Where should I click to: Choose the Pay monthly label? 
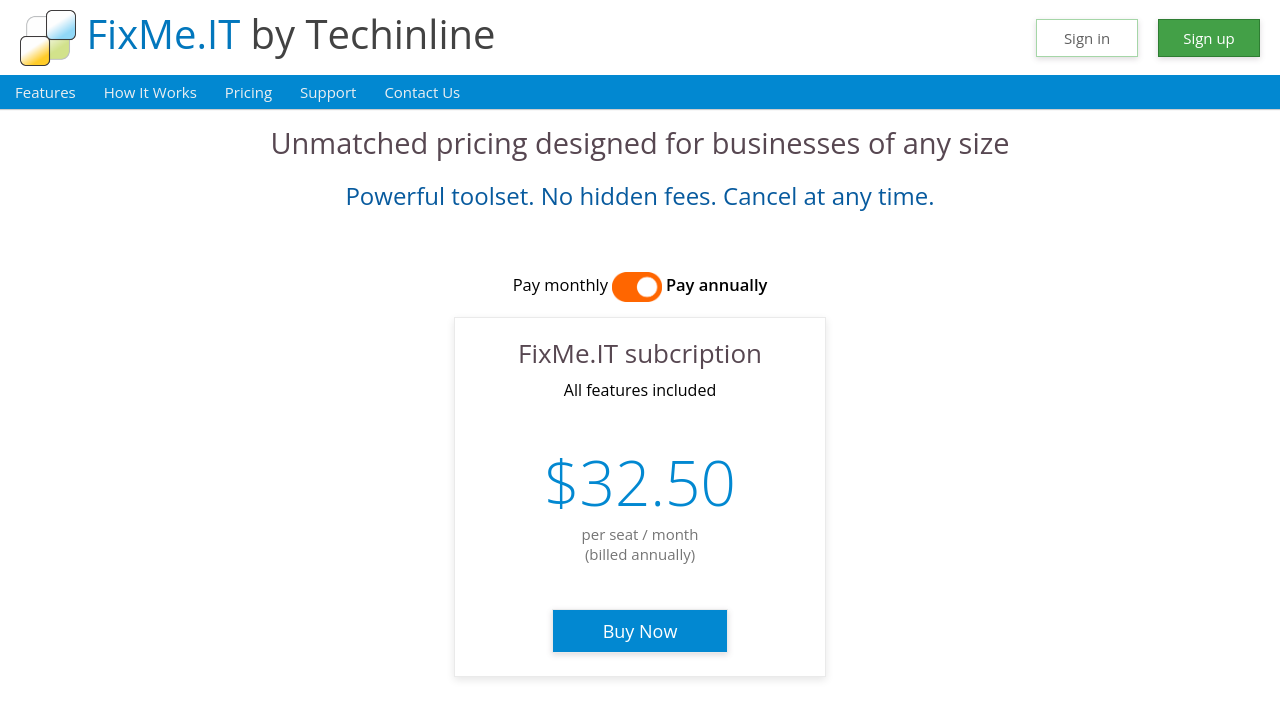point(560,285)
